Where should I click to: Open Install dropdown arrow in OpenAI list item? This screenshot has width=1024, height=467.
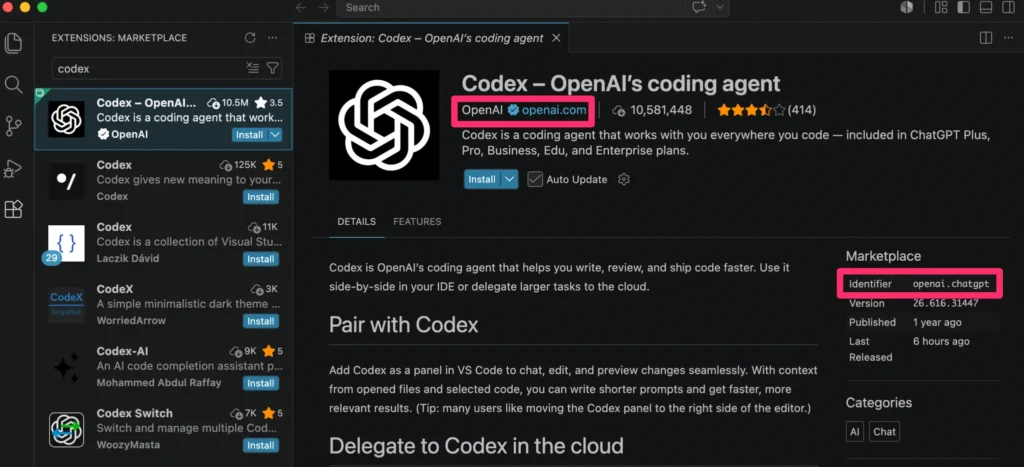click(x=275, y=135)
